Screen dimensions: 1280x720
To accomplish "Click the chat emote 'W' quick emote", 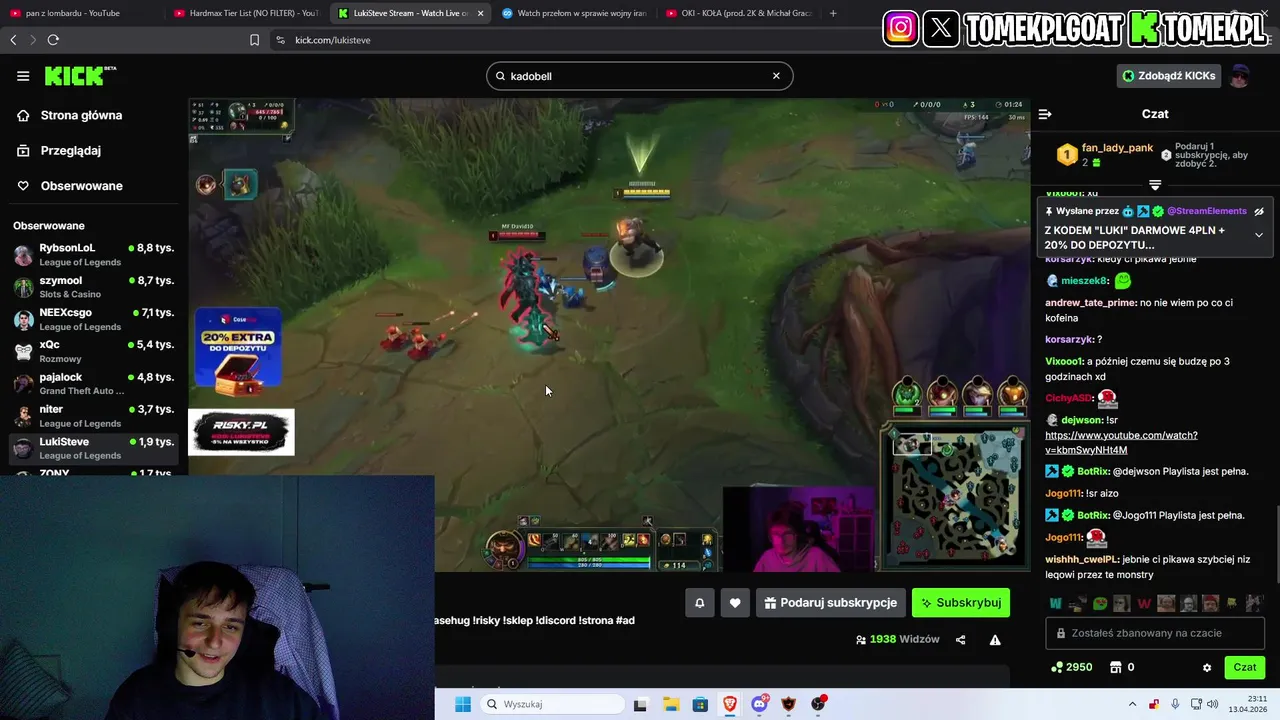I will pyautogui.click(x=1056, y=603).
